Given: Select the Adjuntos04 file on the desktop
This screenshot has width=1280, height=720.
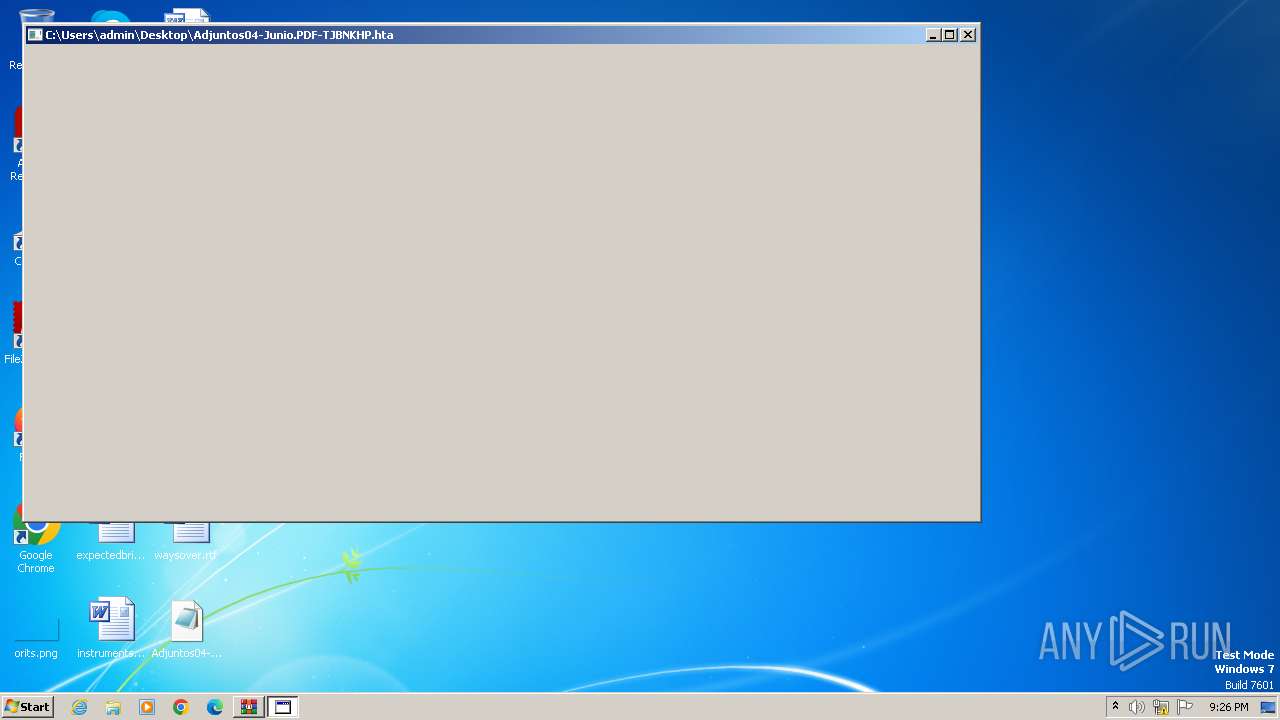Looking at the screenshot, I should coord(187,628).
